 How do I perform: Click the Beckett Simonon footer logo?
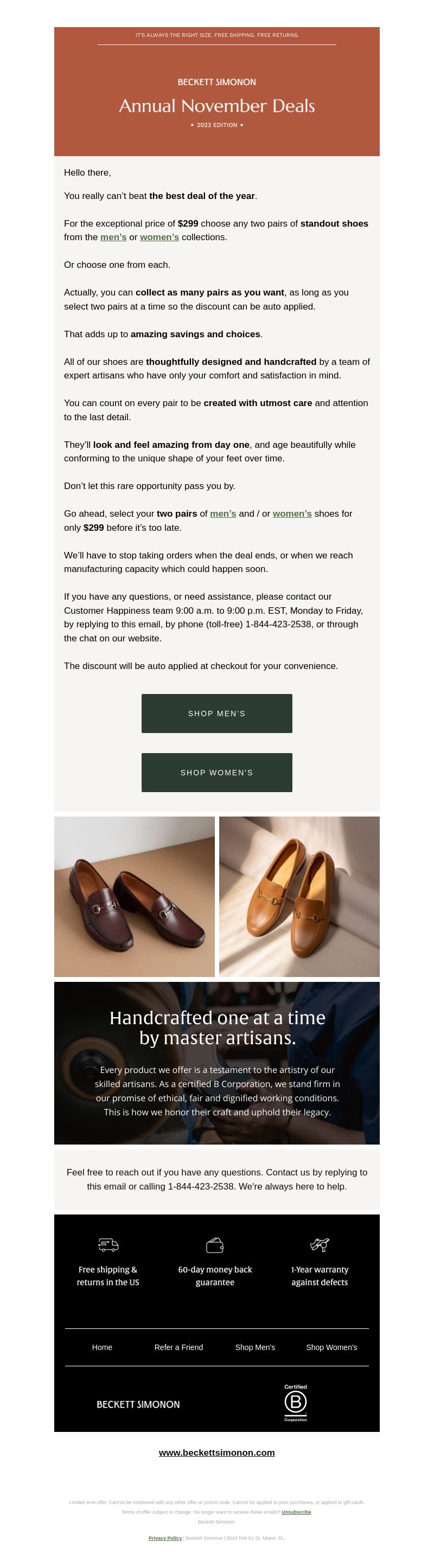tap(138, 1404)
